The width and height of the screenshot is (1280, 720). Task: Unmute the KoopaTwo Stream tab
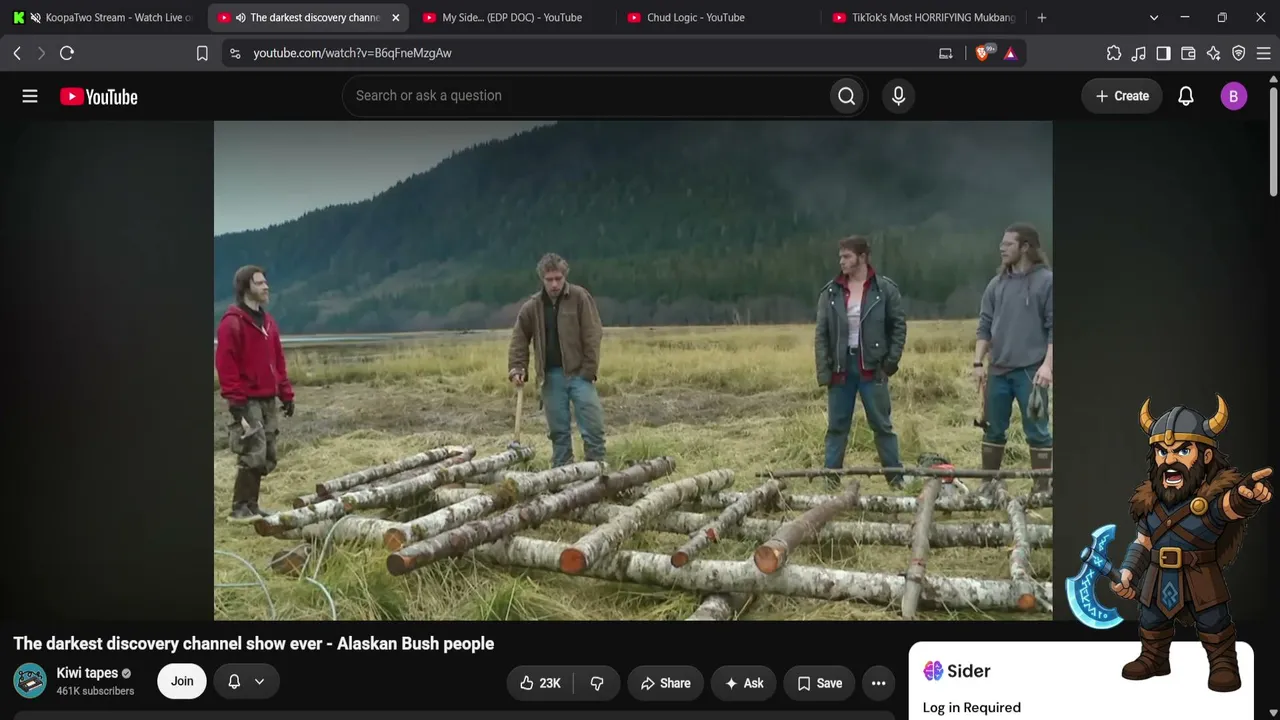click(x=36, y=18)
